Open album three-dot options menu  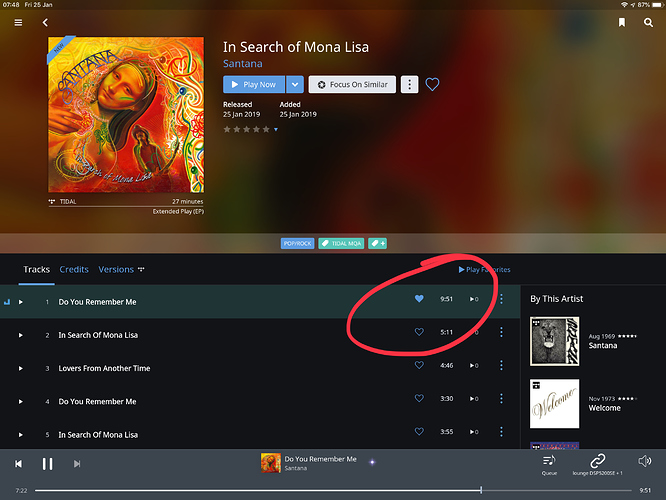tap(409, 85)
